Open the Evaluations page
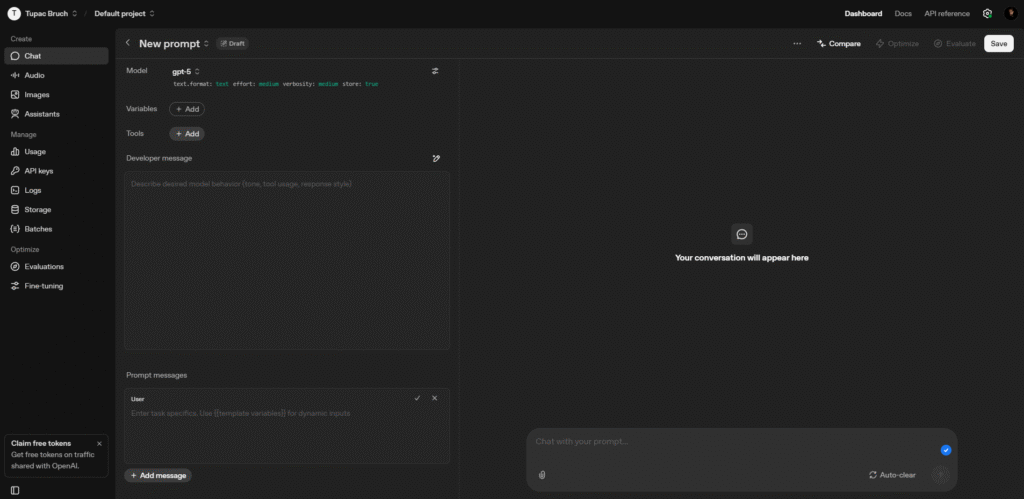Screen dimensions: 1024x499 (56, 266)
